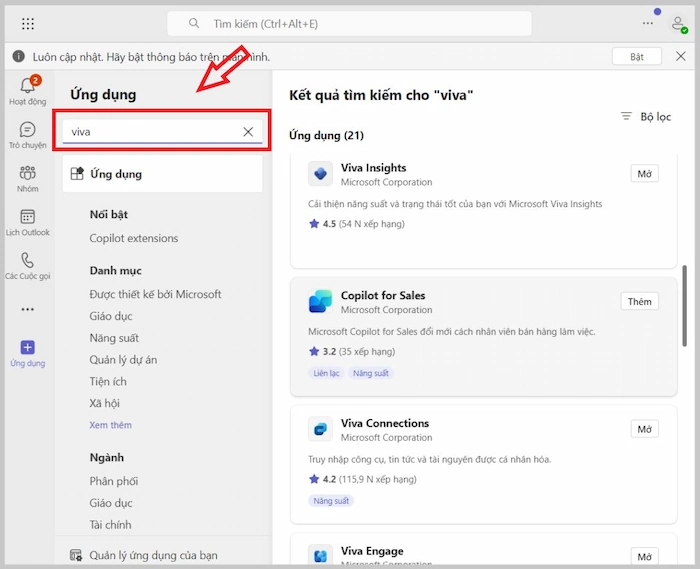
Task: Show more apps via sidebar ellipsis
Action: (28, 309)
